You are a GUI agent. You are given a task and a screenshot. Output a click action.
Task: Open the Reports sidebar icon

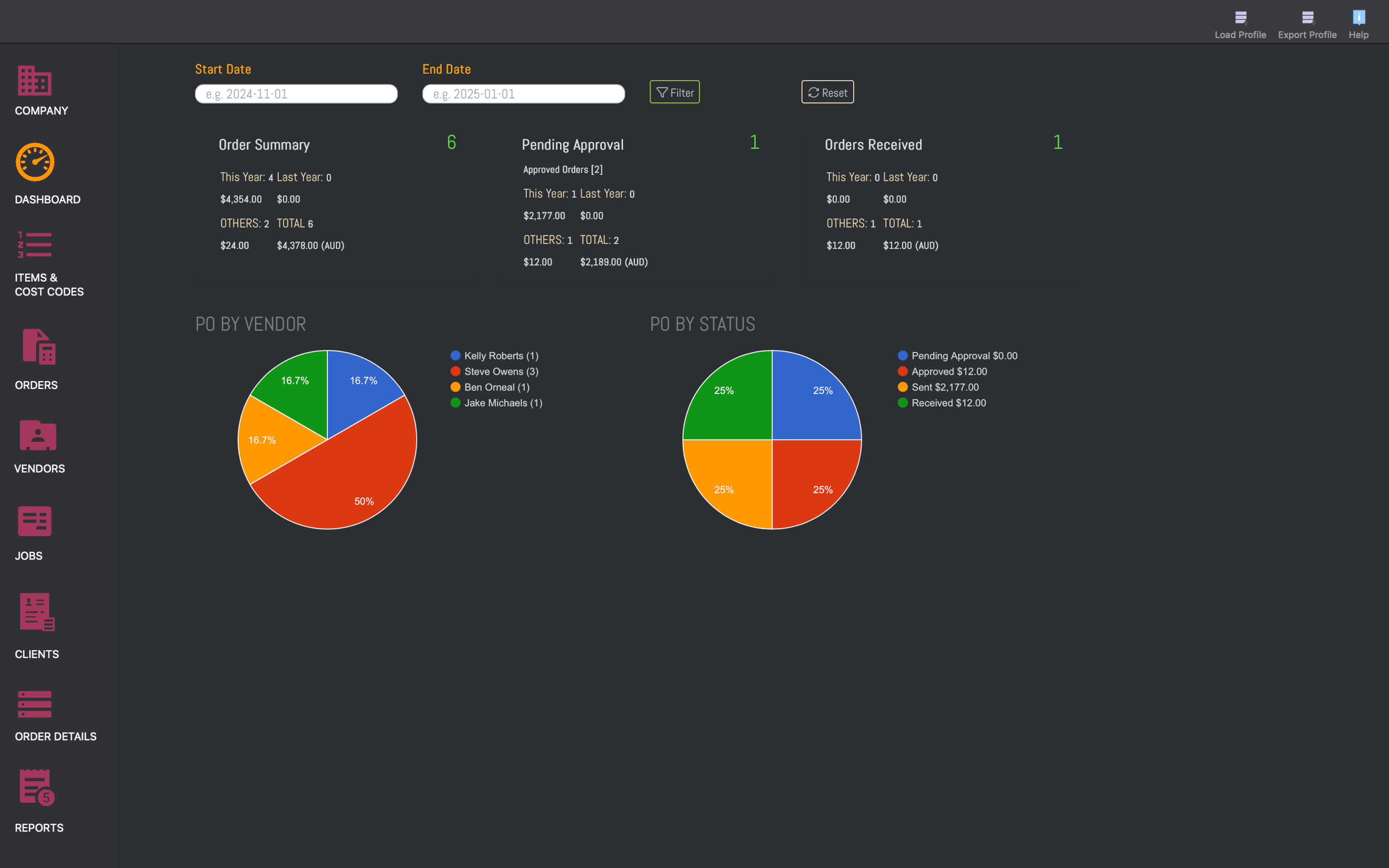pos(37,787)
